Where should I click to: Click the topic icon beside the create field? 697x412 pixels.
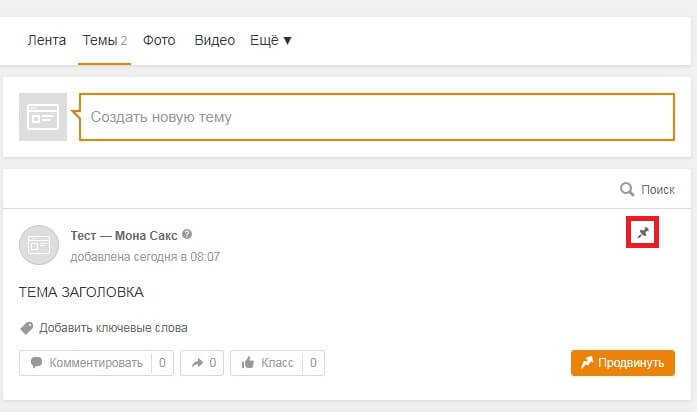coord(43,117)
